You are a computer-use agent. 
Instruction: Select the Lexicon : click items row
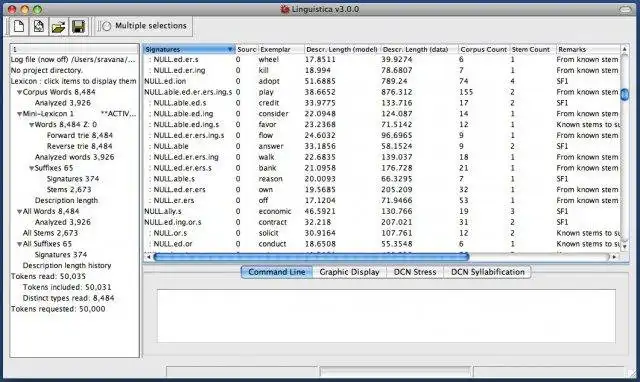[73, 81]
